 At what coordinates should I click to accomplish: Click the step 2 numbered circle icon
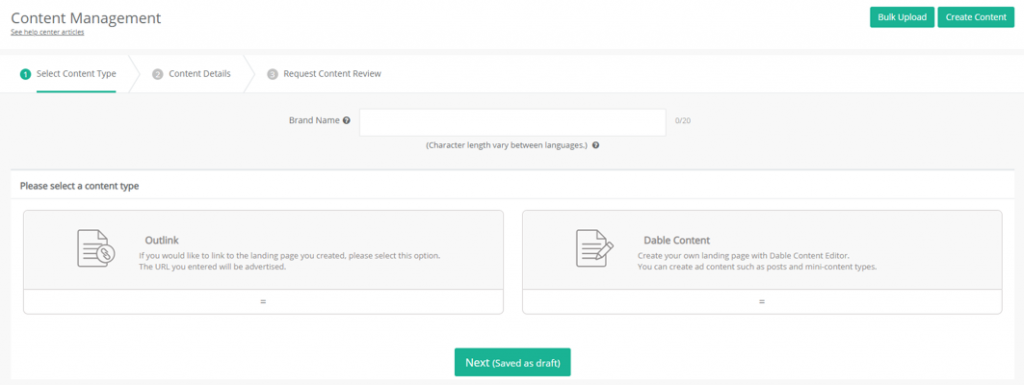tap(157, 74)
